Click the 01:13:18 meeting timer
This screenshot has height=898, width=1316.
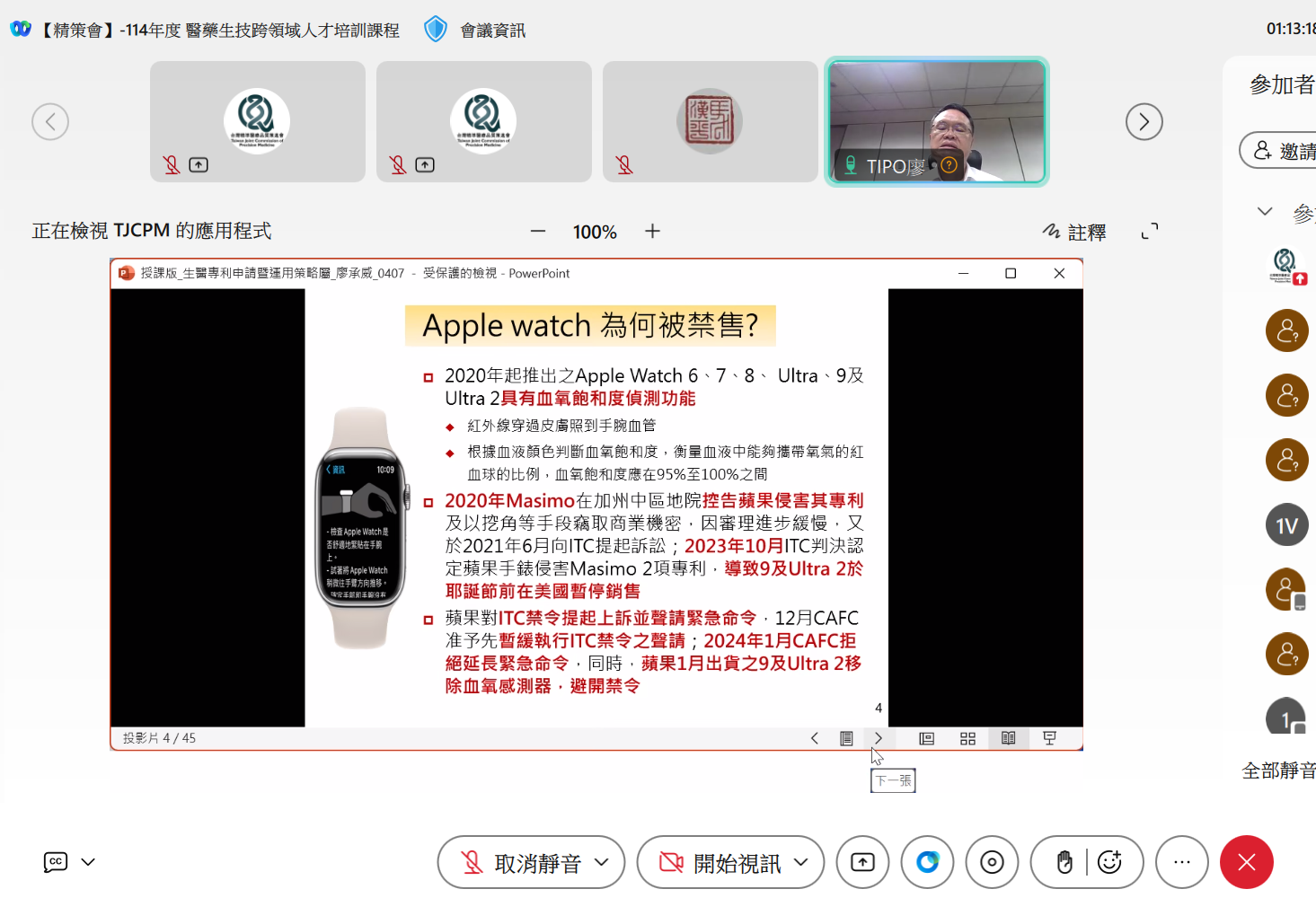tap(1291, 29)
